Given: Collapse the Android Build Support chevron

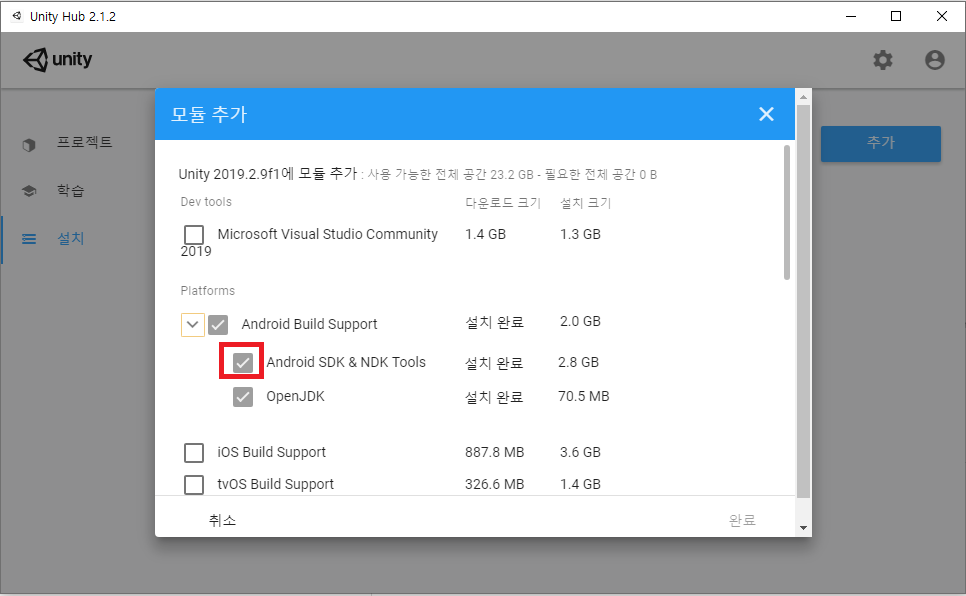Looking at the screenshot, I should pyautogui.click(x=193, y=324).
